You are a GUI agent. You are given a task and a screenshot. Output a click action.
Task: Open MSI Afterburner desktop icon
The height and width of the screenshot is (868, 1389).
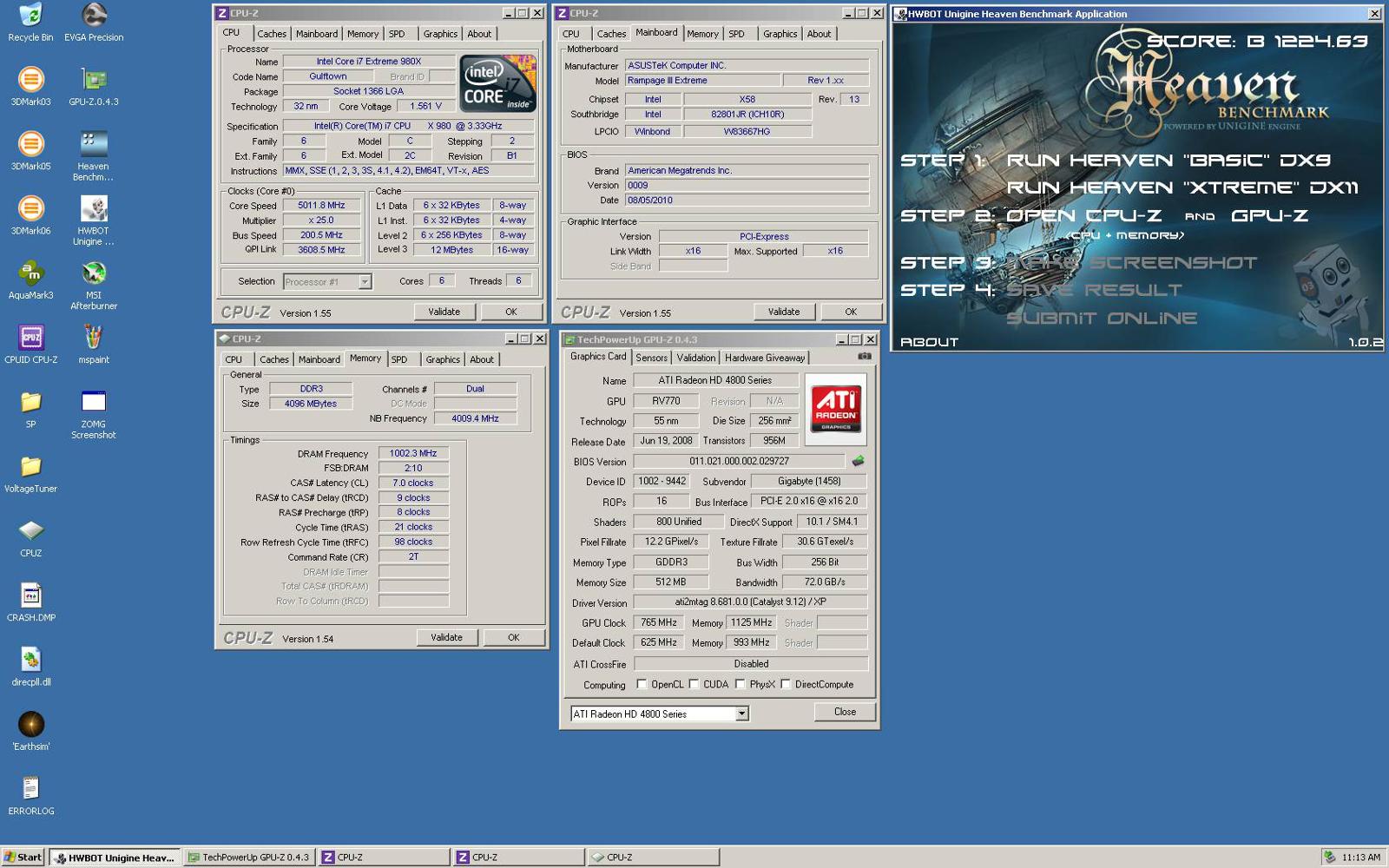coord(94,285)
